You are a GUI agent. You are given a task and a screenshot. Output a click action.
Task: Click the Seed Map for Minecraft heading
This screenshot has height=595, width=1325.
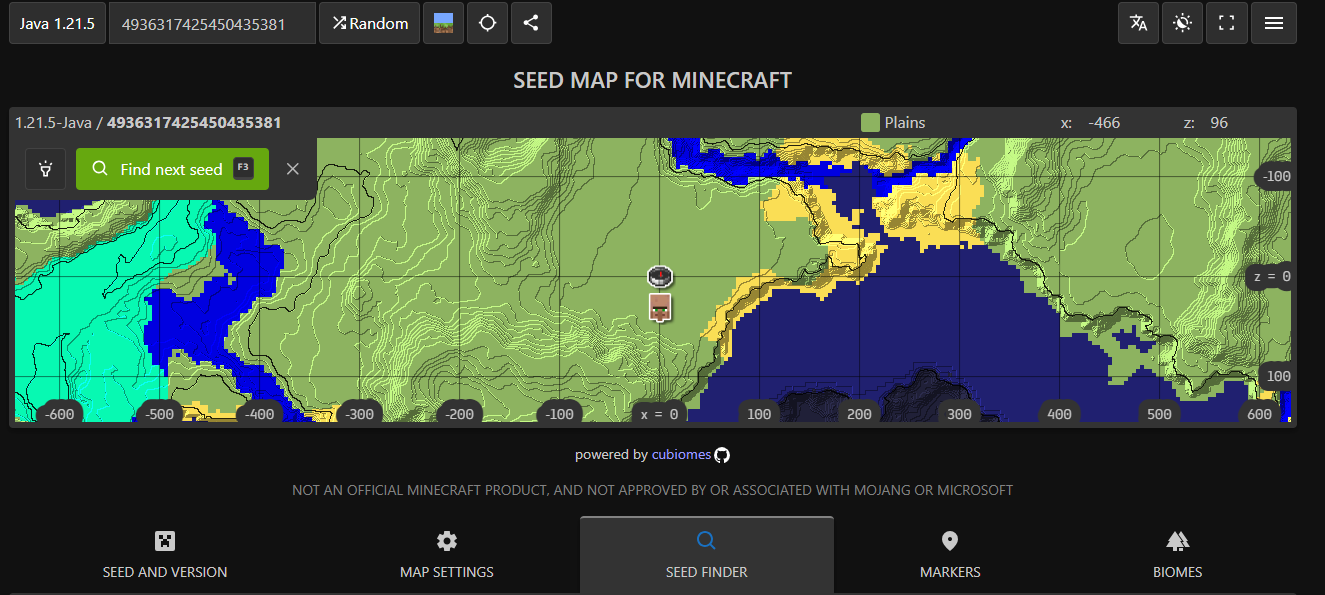(652, 80)
